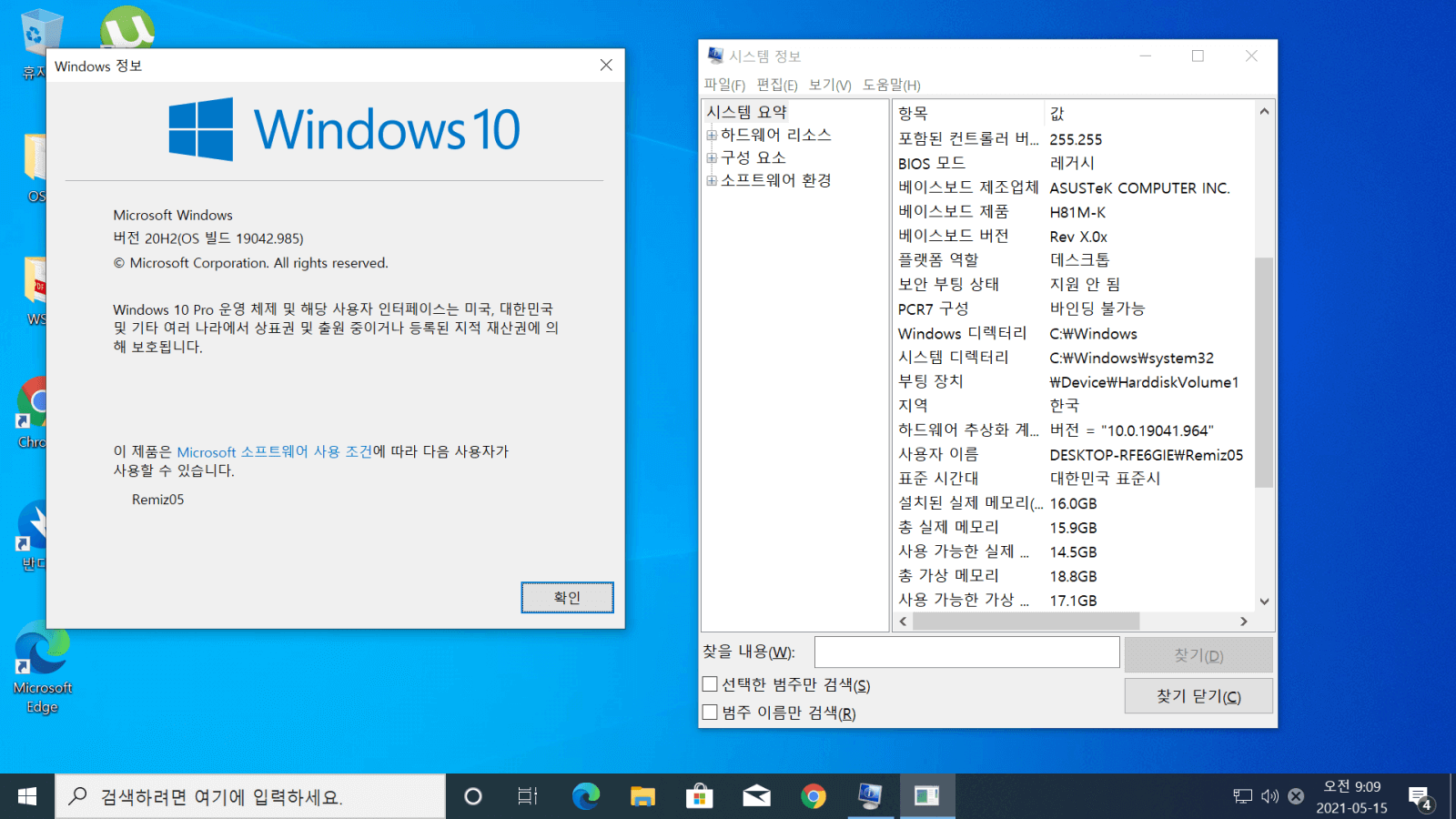Select the H81M-K value cell

pos(1077,212)
